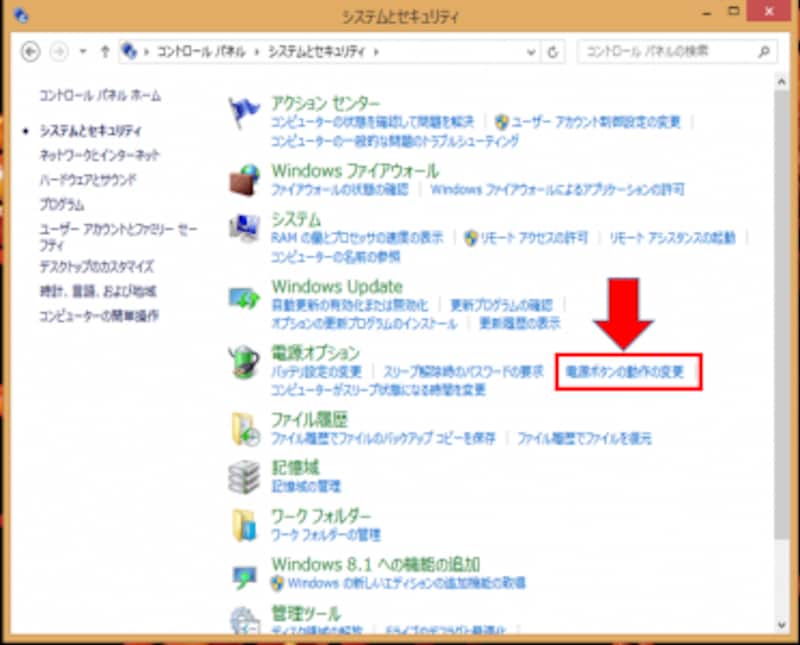Image resolution: width=800 pixels, height=645 pixels.
Task: Select プログラム in sidebar
Action: (62, 205)
